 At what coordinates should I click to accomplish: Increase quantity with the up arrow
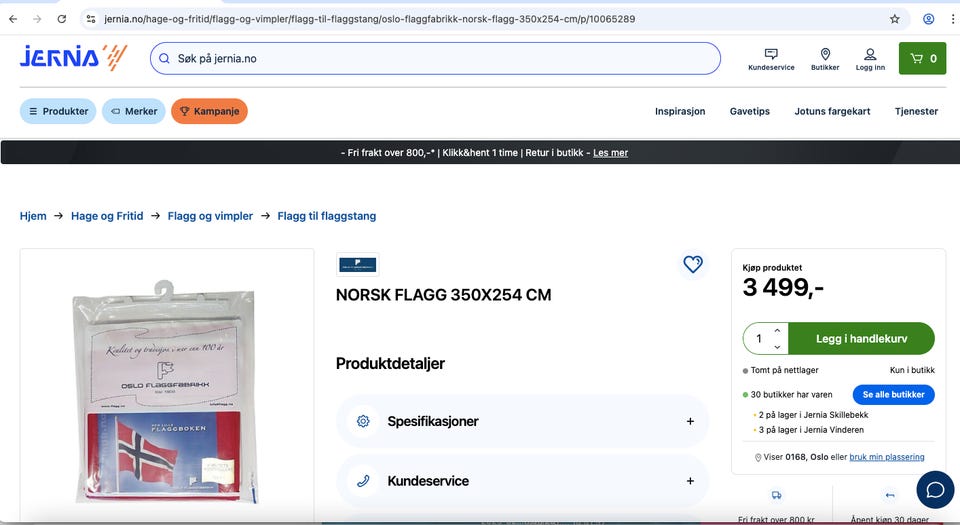(777, 330)
